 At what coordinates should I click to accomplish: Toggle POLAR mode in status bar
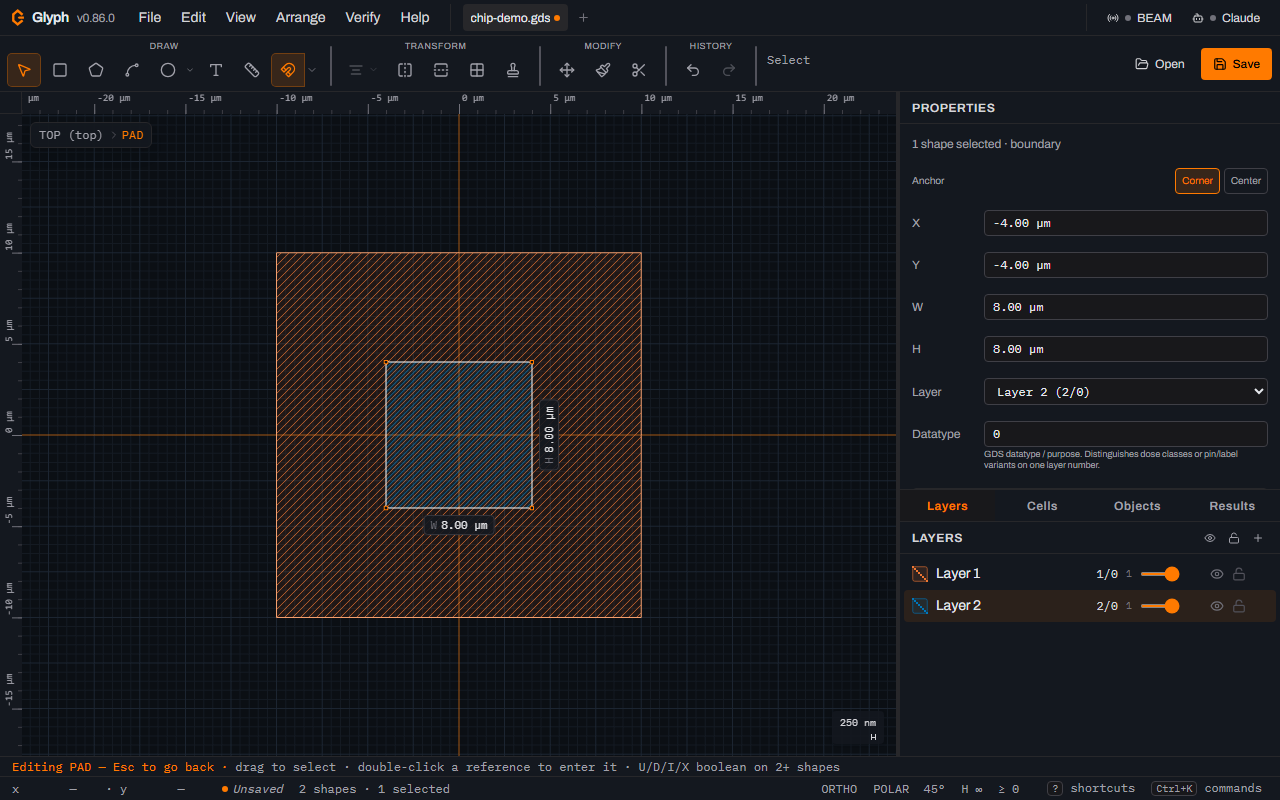tap(891, 789)
